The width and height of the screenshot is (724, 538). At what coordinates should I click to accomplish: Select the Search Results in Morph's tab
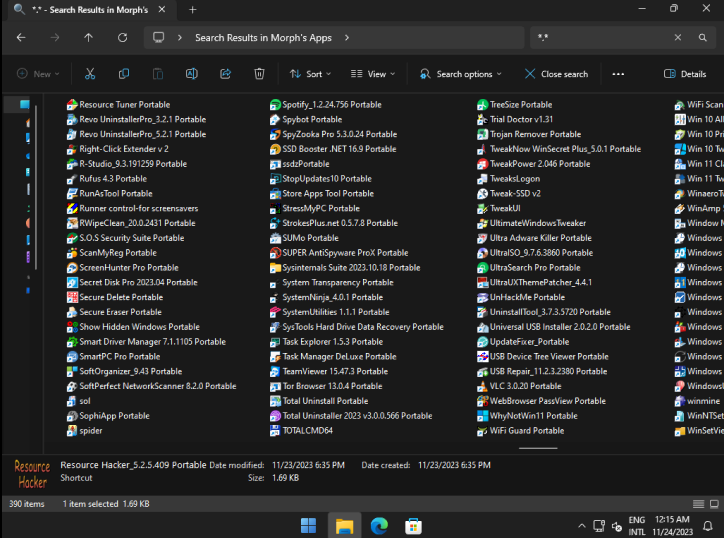point(90,10)
